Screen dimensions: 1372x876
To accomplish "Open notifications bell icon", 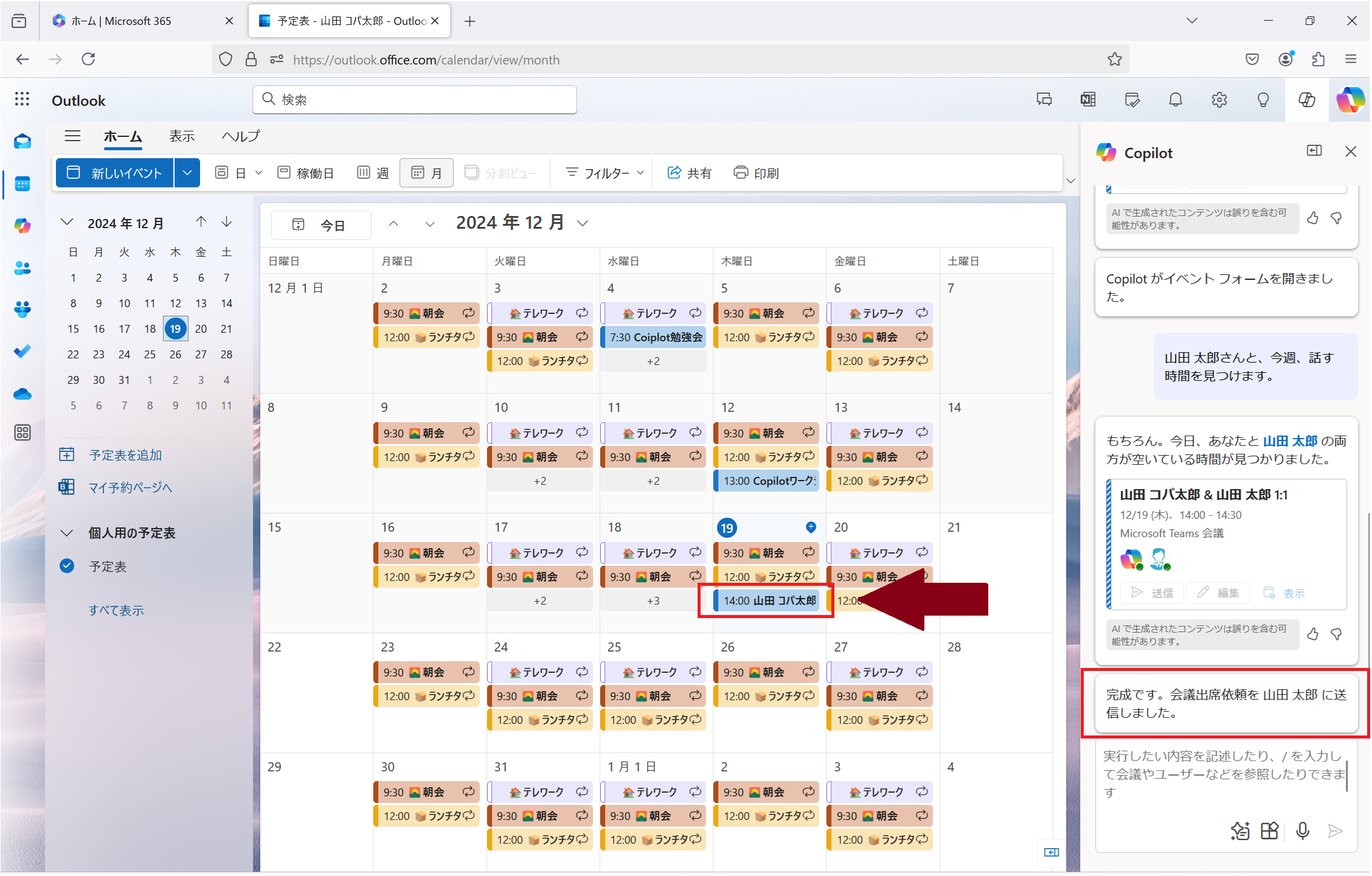I will pyautogui.click(x=1176, y=100).
